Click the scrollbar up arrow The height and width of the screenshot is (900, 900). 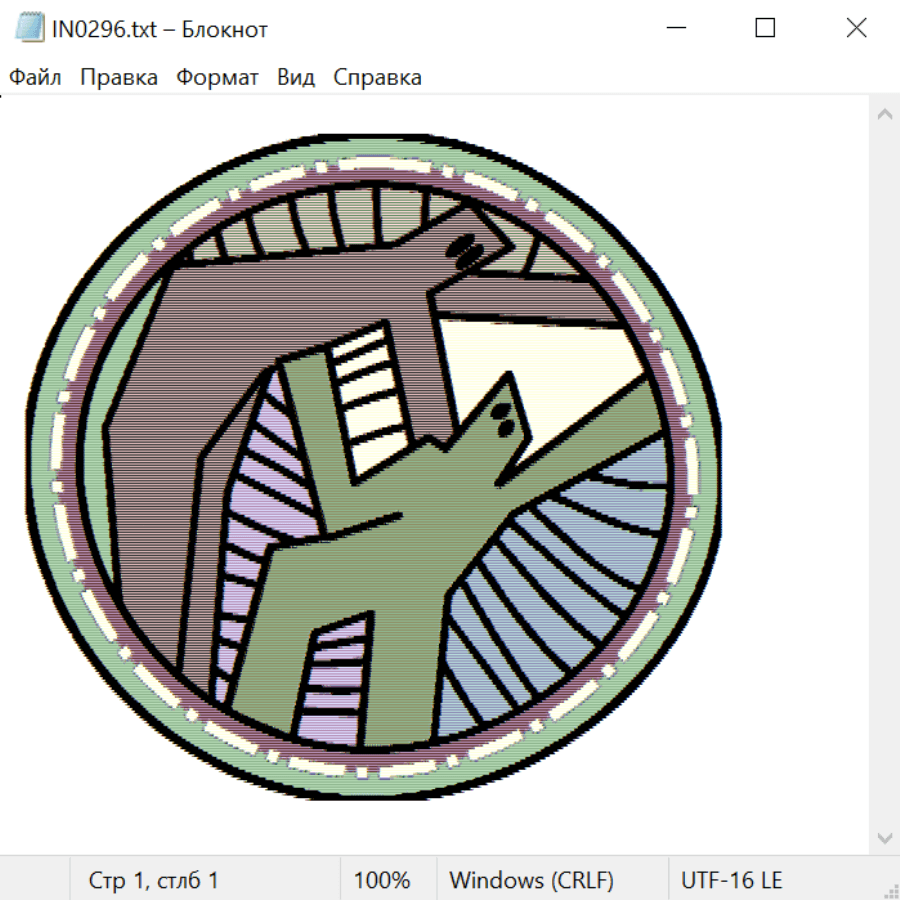(884, 114)
